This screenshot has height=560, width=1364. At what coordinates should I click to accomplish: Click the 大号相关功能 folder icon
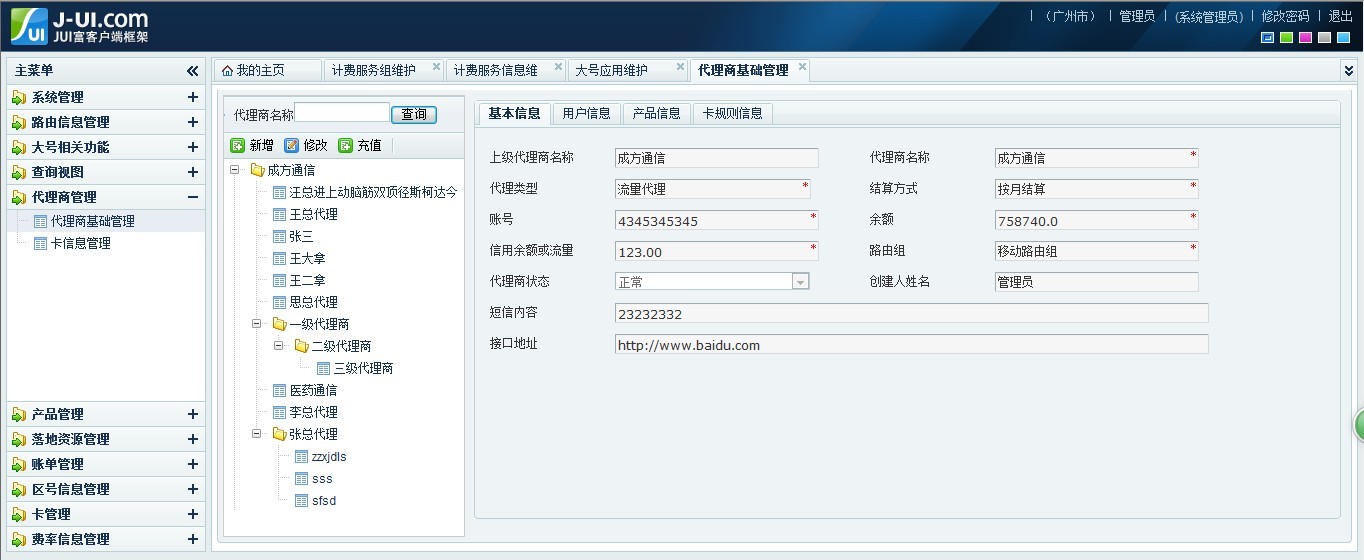click(19, 147)
